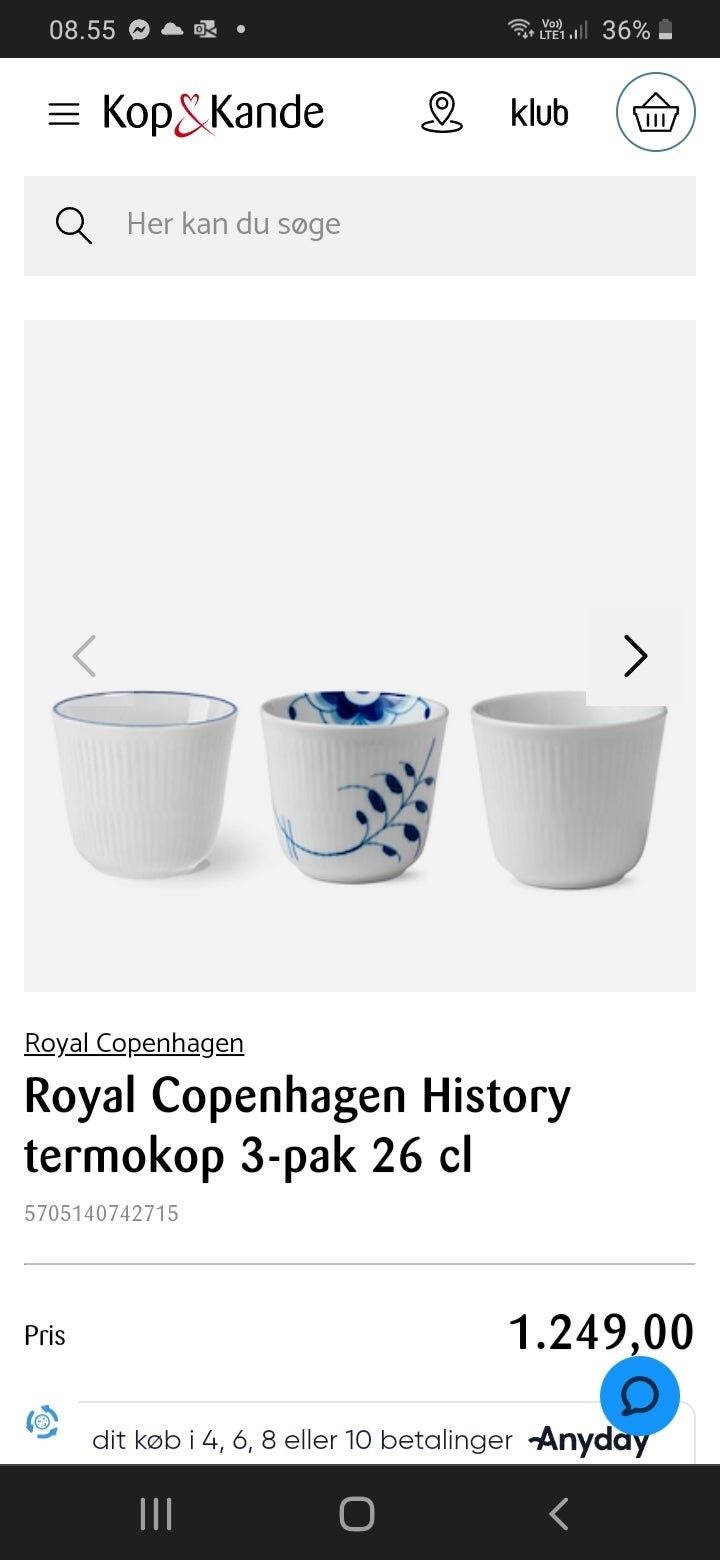720x1560 pixels.
Task: Open the store locator pin icon
Action: 441,113
